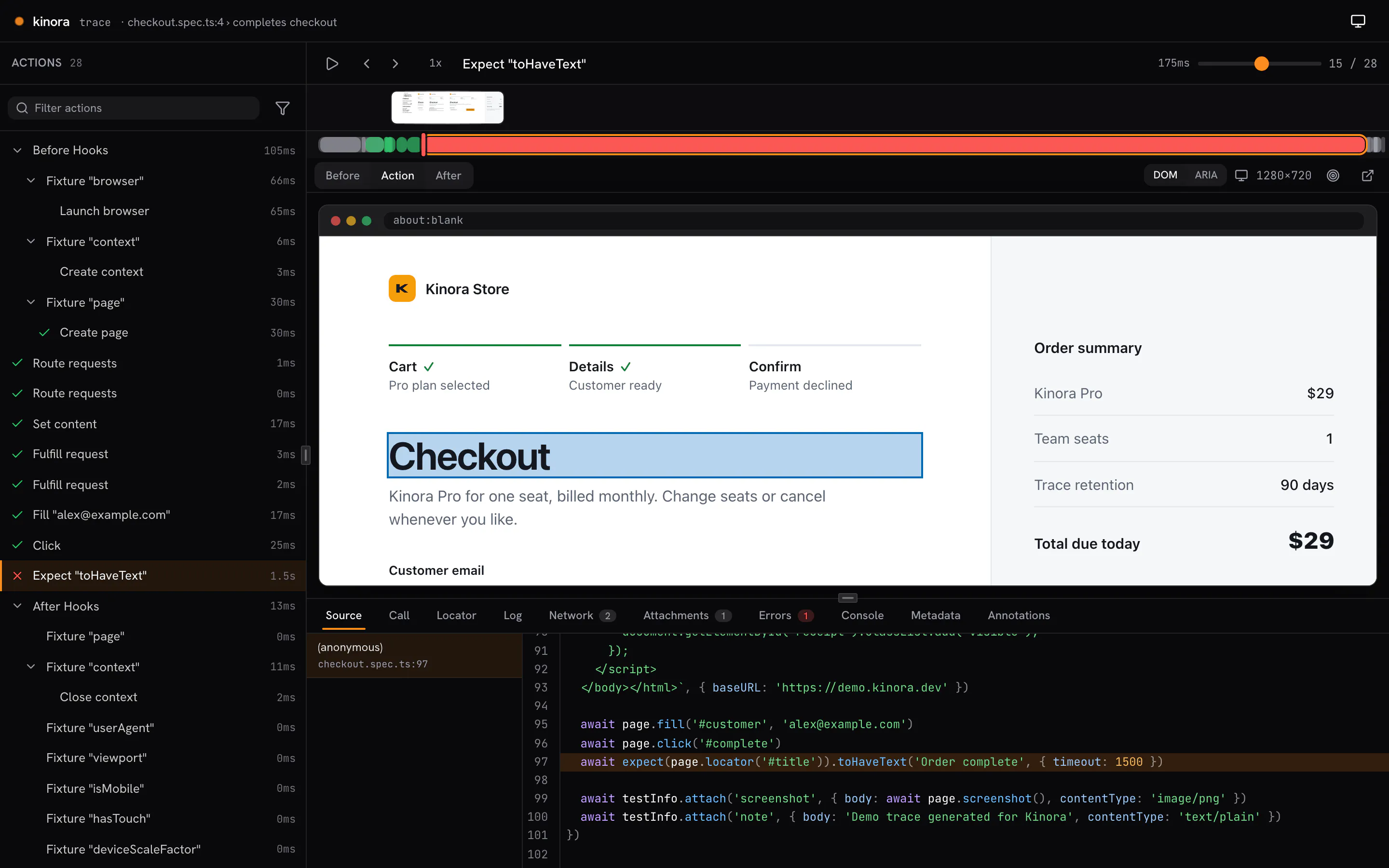The height and width of the screenshot is (868, 1389).
Task: Open the Call tab
Action: pyautogui.click(x=399, y=615)
